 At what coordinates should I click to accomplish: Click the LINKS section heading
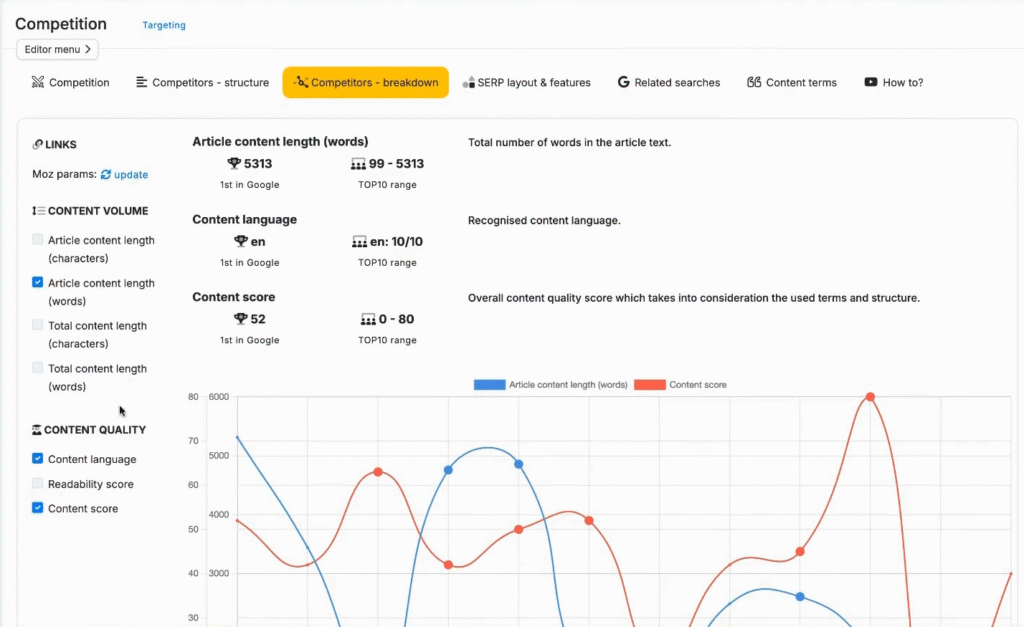click(x=55, y=144)
